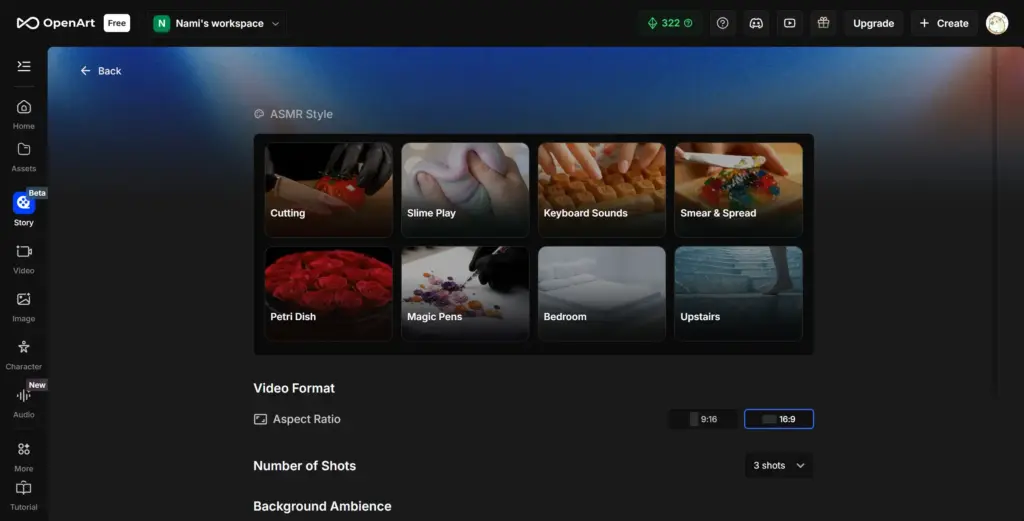The width and height of the screenshot is (1024, 521).
Task: Go Back to previous page
Action: (x=101, y=71)
